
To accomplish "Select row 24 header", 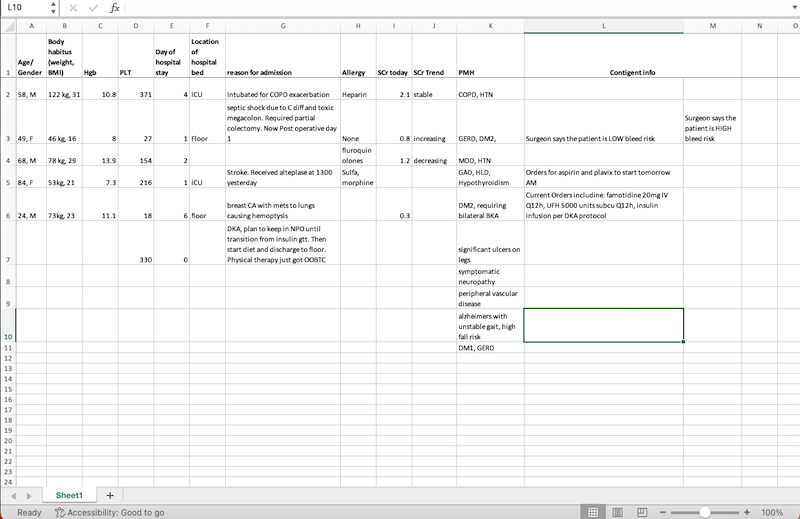I will pos(8,482).
